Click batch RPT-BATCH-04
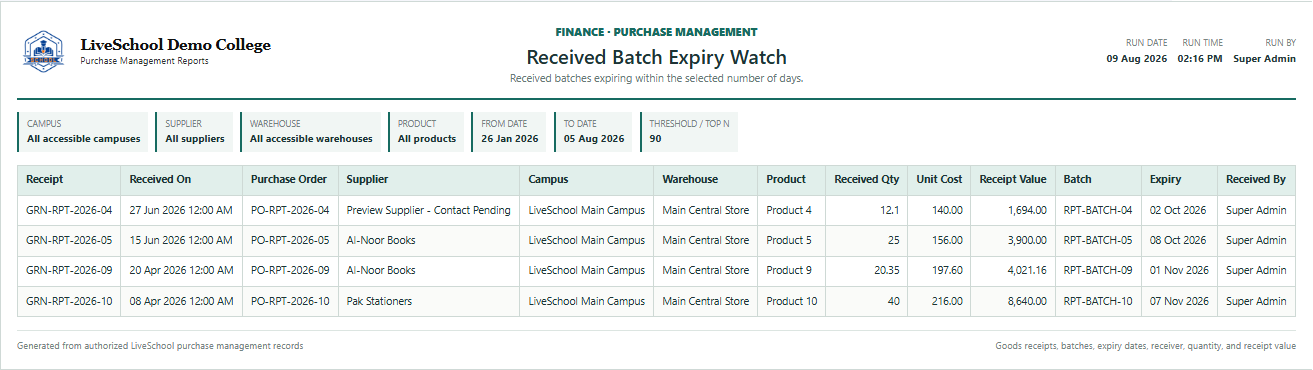 coord(1098,211)
